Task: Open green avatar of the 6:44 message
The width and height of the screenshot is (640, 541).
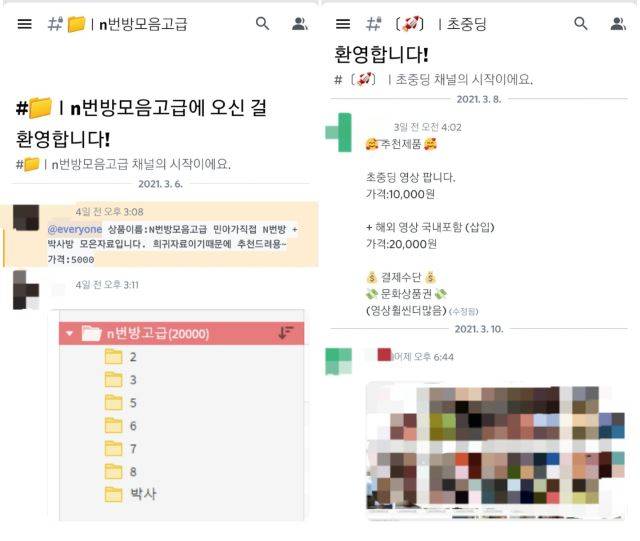Action: pyautogui.click(x=338, y=361)
